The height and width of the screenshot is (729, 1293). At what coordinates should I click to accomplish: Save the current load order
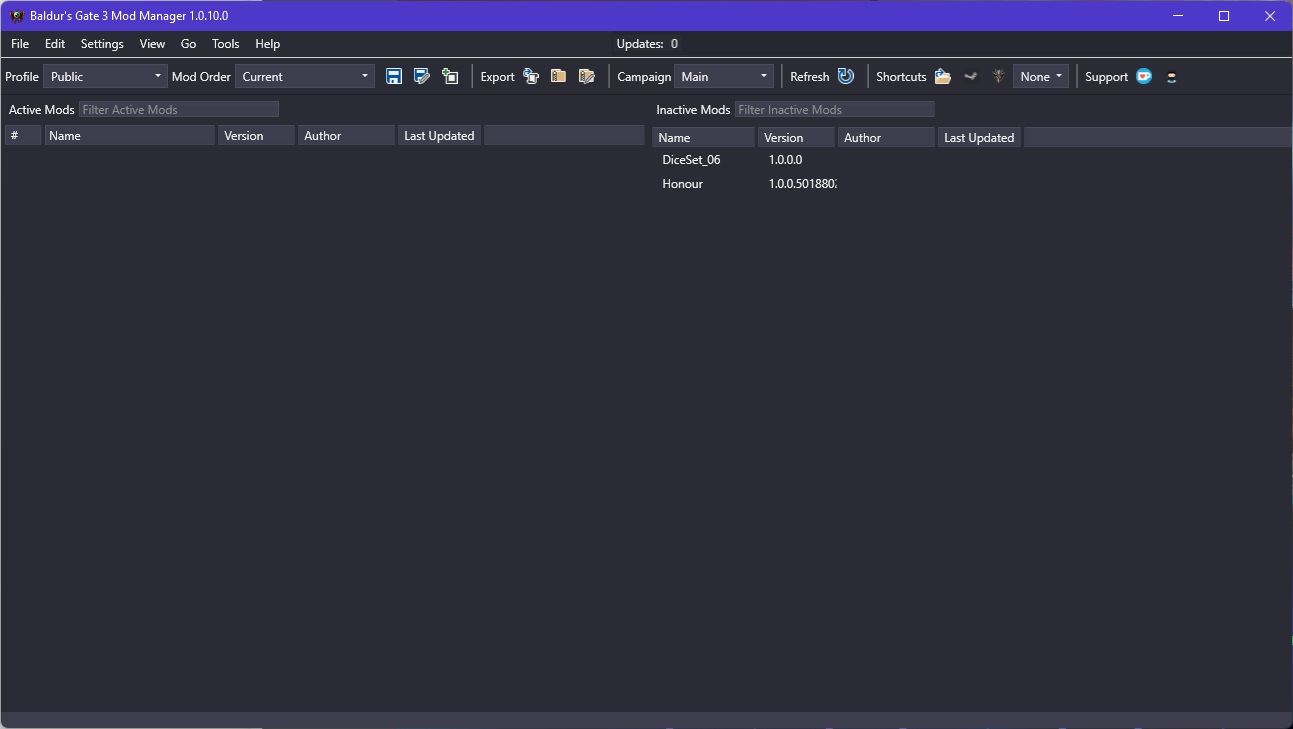(394, 76)
